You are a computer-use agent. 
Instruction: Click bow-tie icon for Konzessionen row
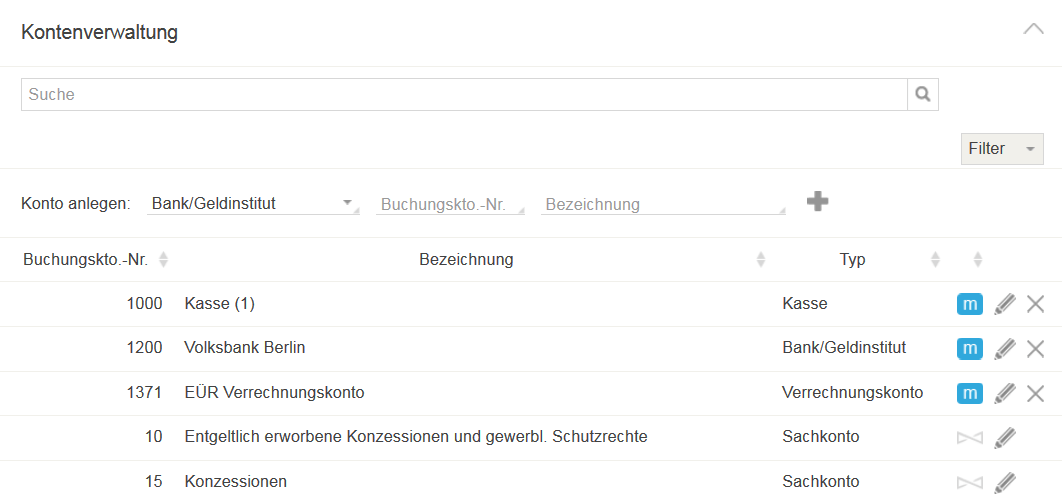[x=970, y=483]
